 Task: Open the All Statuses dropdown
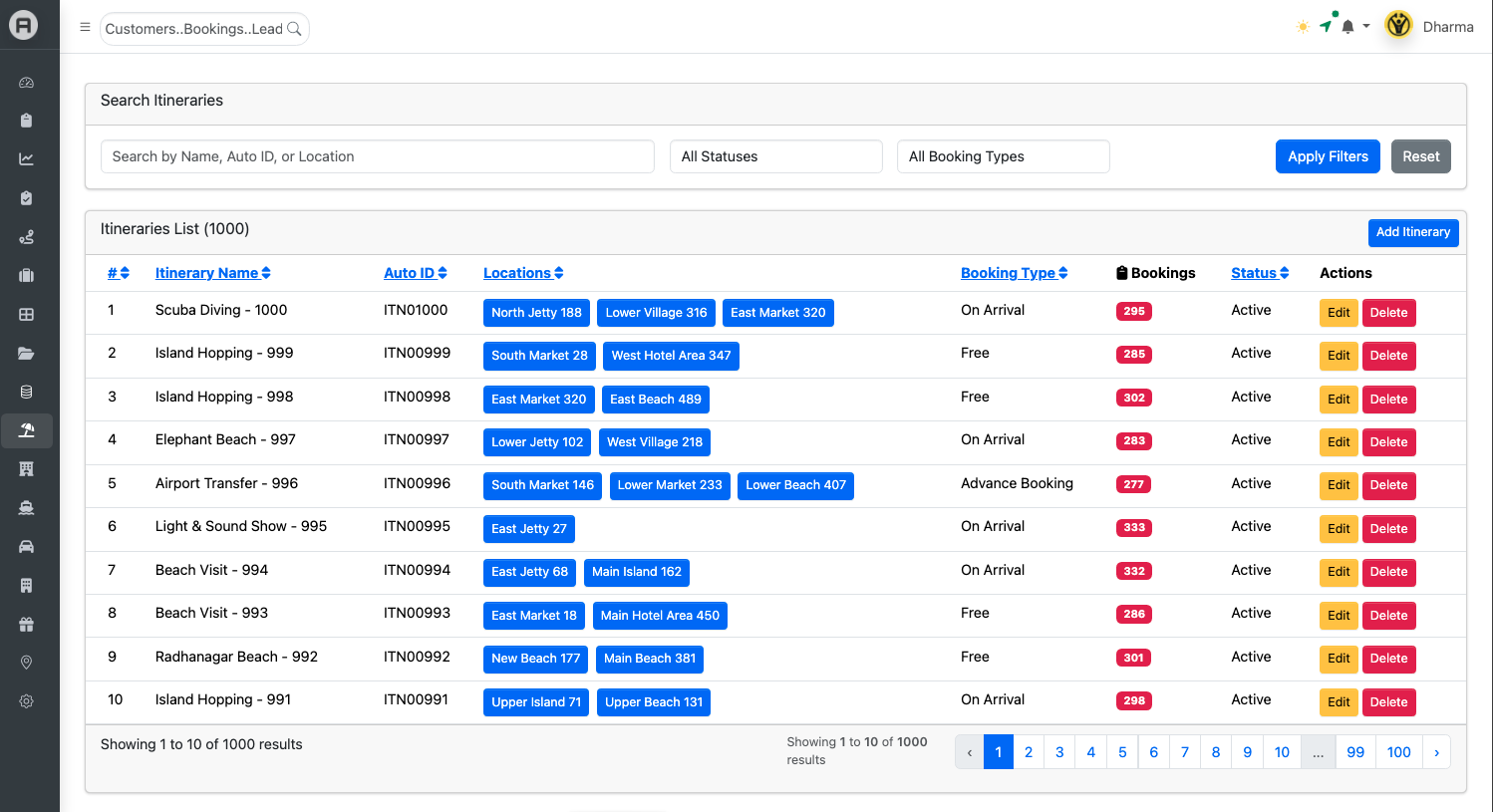coord(776,156)
